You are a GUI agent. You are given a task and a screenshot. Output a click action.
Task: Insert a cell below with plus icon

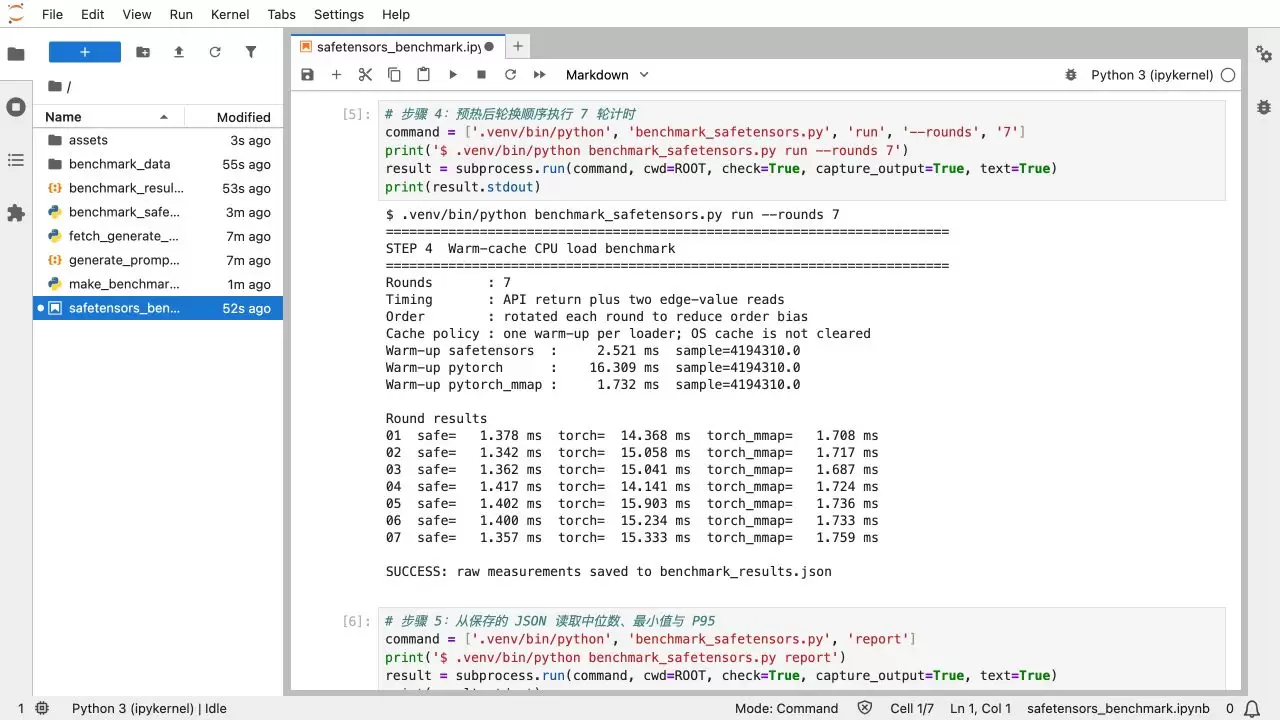[336, 75]
